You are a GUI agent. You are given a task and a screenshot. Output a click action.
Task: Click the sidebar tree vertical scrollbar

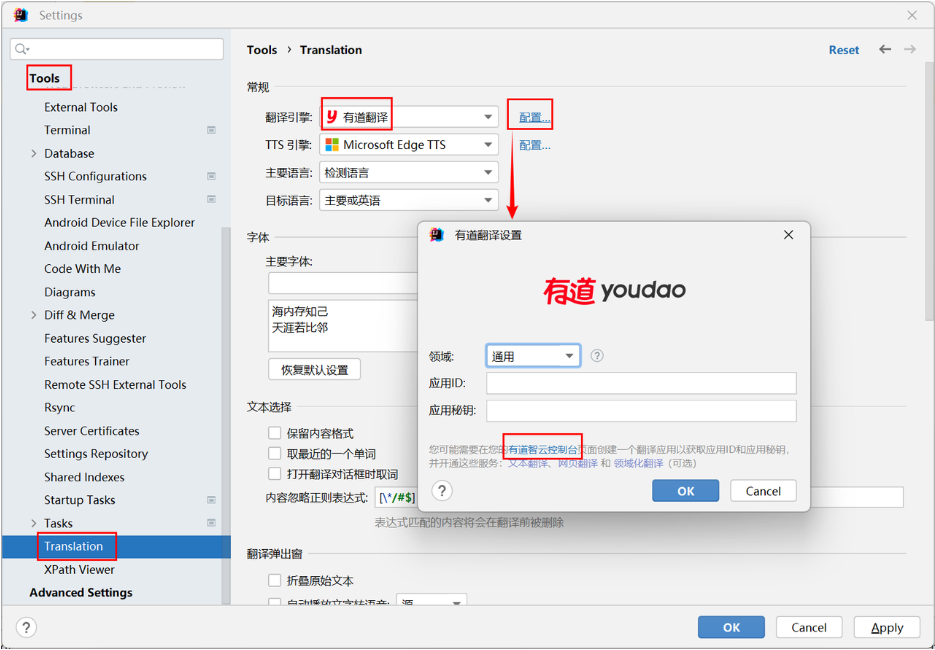[226, 416]
